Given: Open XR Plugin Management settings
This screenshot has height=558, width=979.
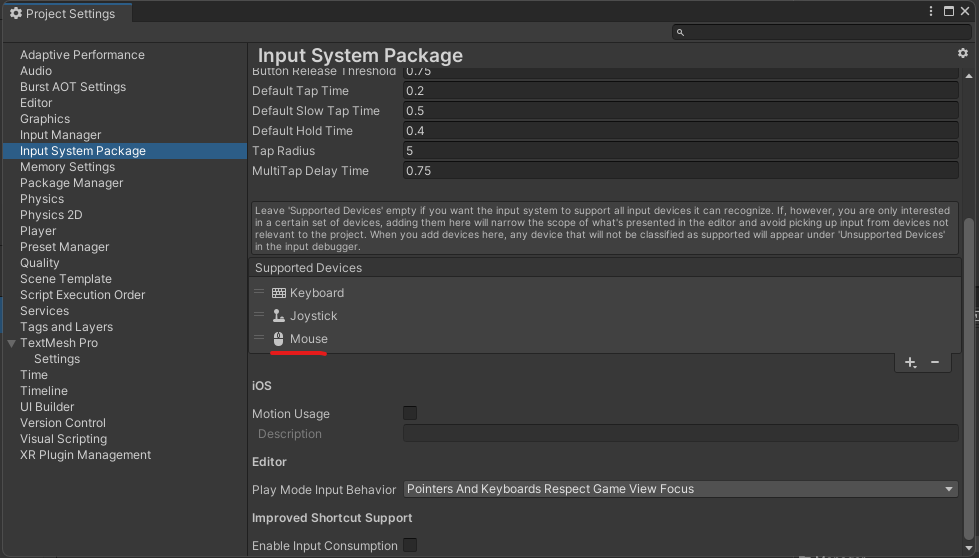Looking at the screenshot, I should tap(86, 455).
